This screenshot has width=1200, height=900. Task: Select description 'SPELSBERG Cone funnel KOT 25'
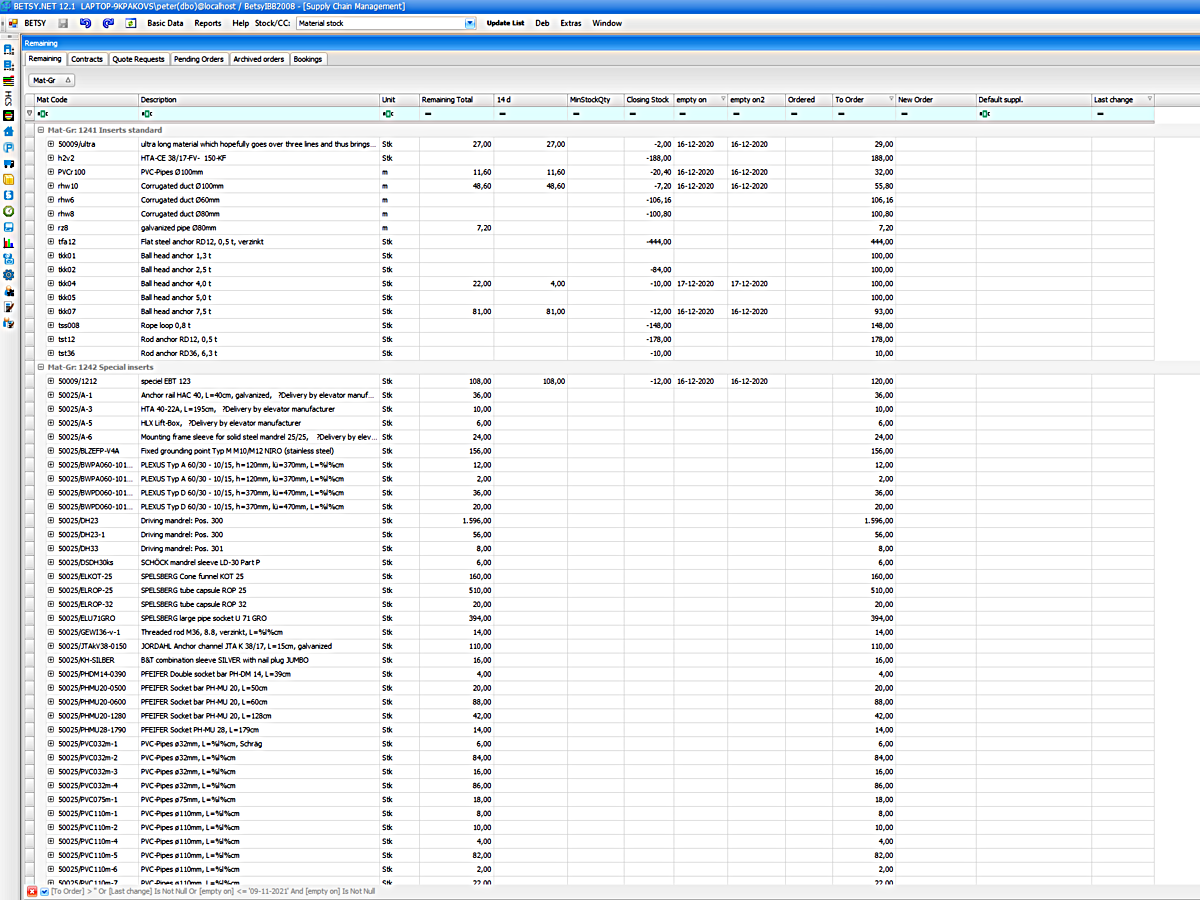pos(193,576)
